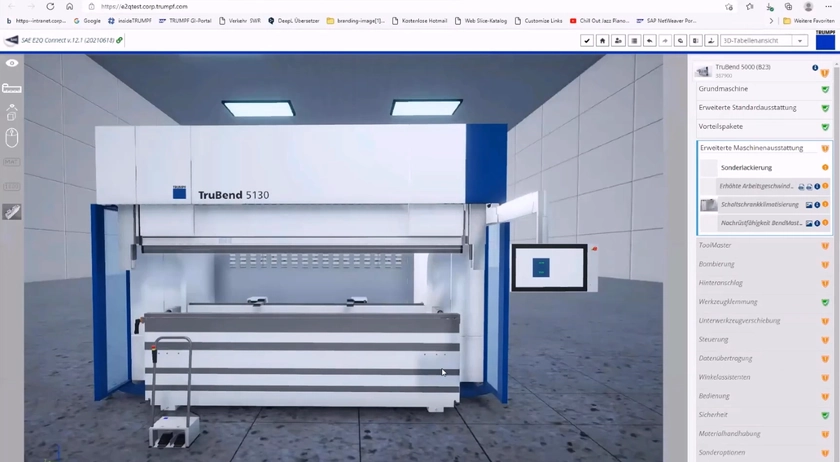
Task: Click the info icon on the Schaltschrankklimatisierung row
Action: point(817,205)
